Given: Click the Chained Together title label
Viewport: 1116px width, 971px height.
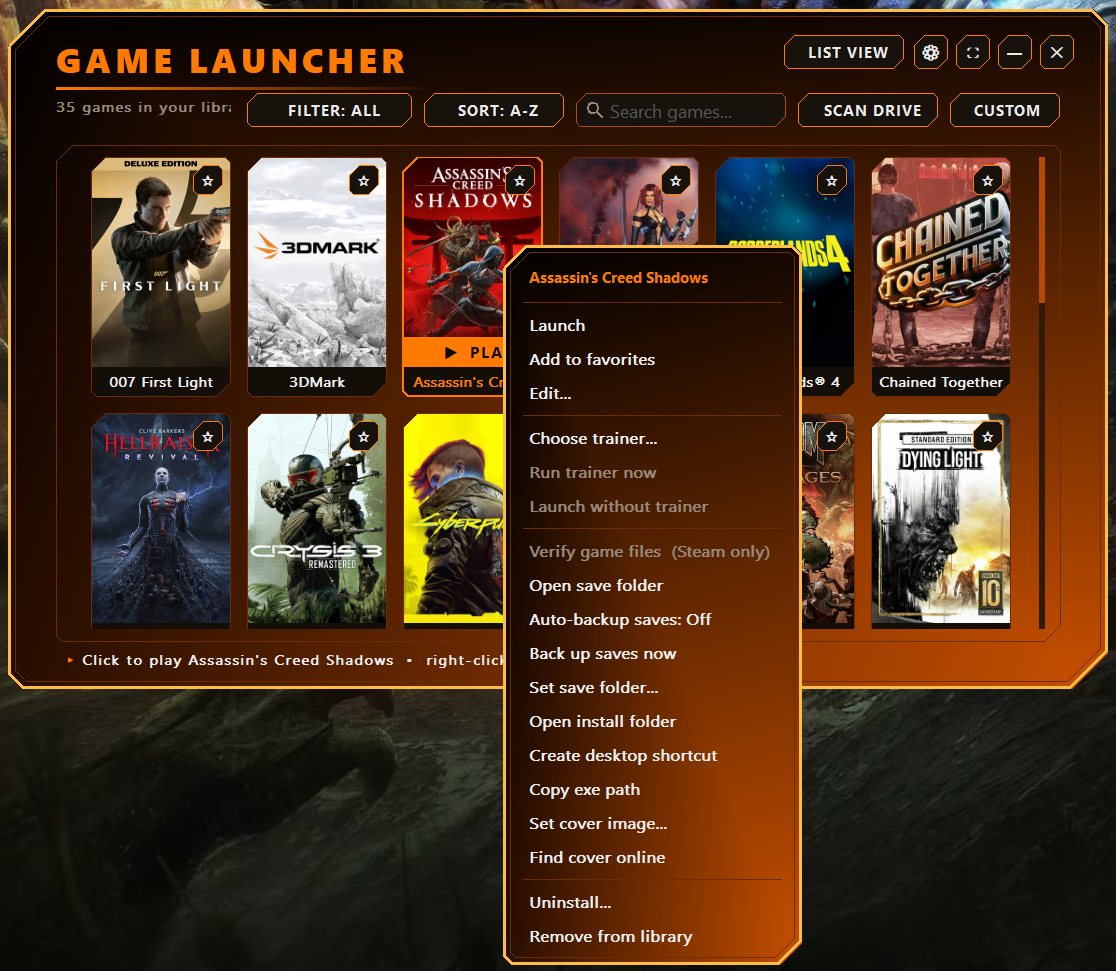Looking at the screenshot, I should [941, 382].
